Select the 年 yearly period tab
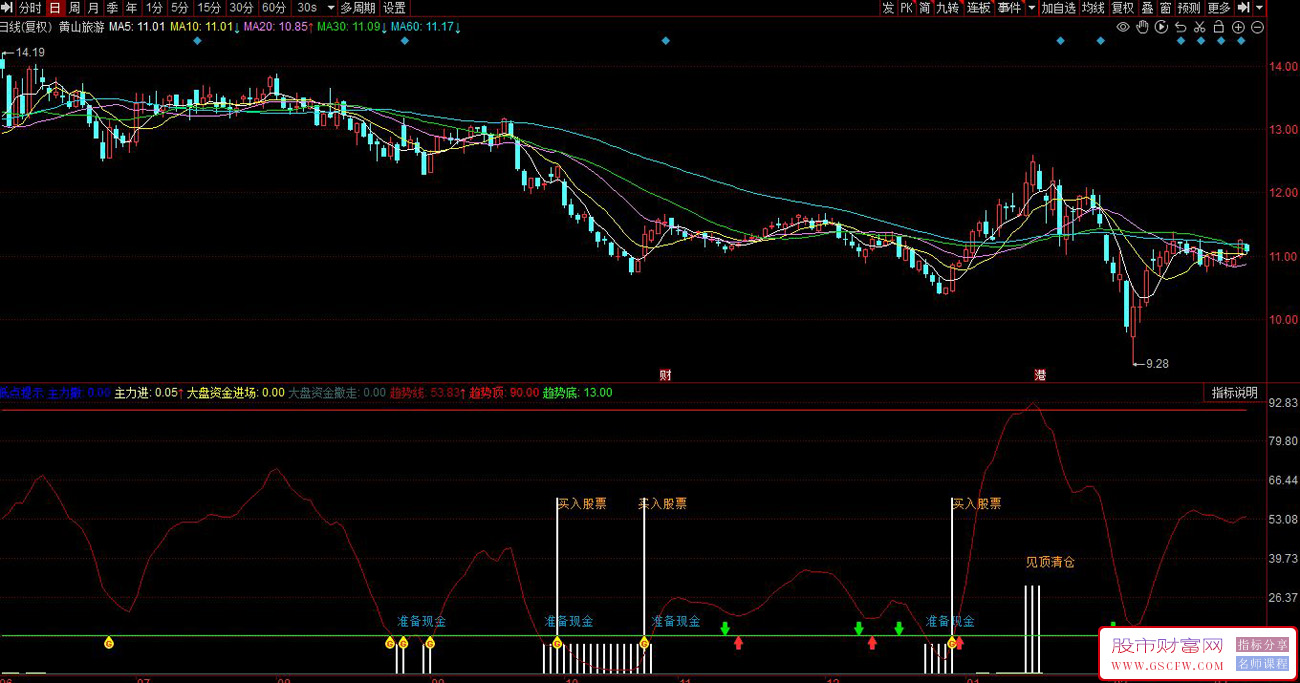Image resolution: width=1300 pixels, height=683 pixels. [131, 8]
